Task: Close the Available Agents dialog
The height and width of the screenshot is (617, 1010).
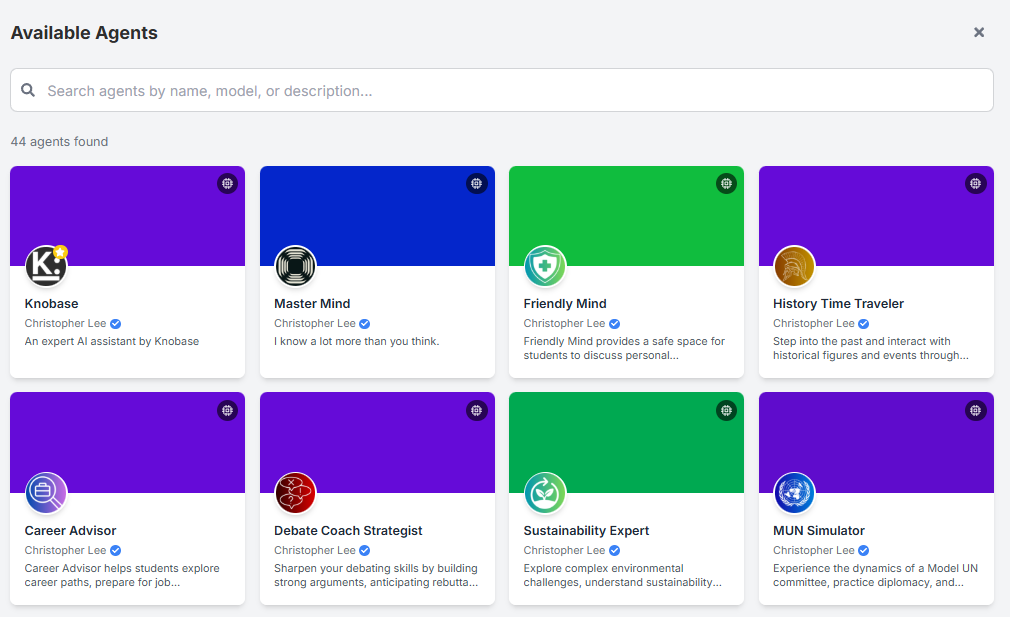Action: pos(979,32)
